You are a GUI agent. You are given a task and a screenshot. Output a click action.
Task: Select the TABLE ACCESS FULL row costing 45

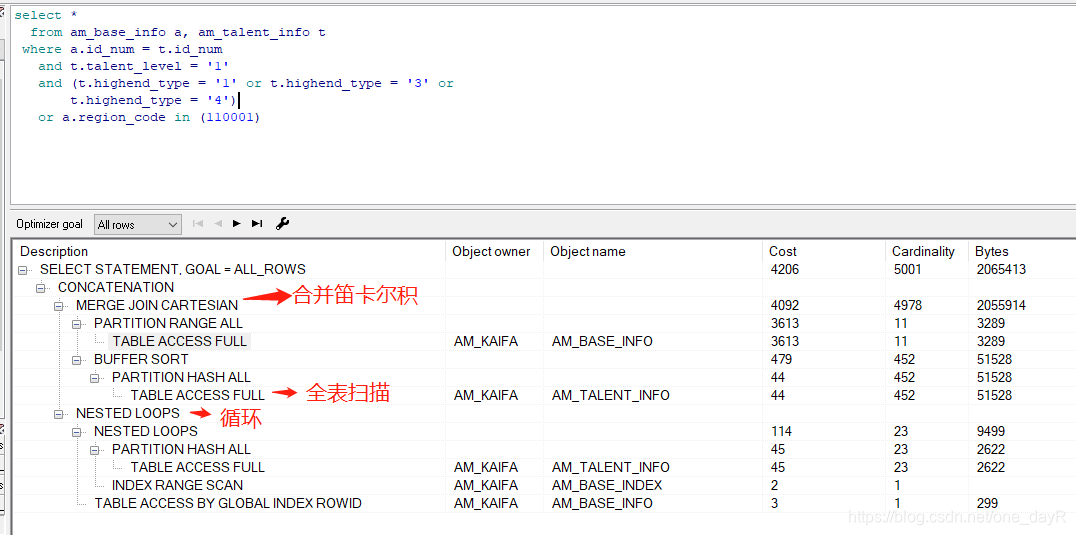(198, 467)
